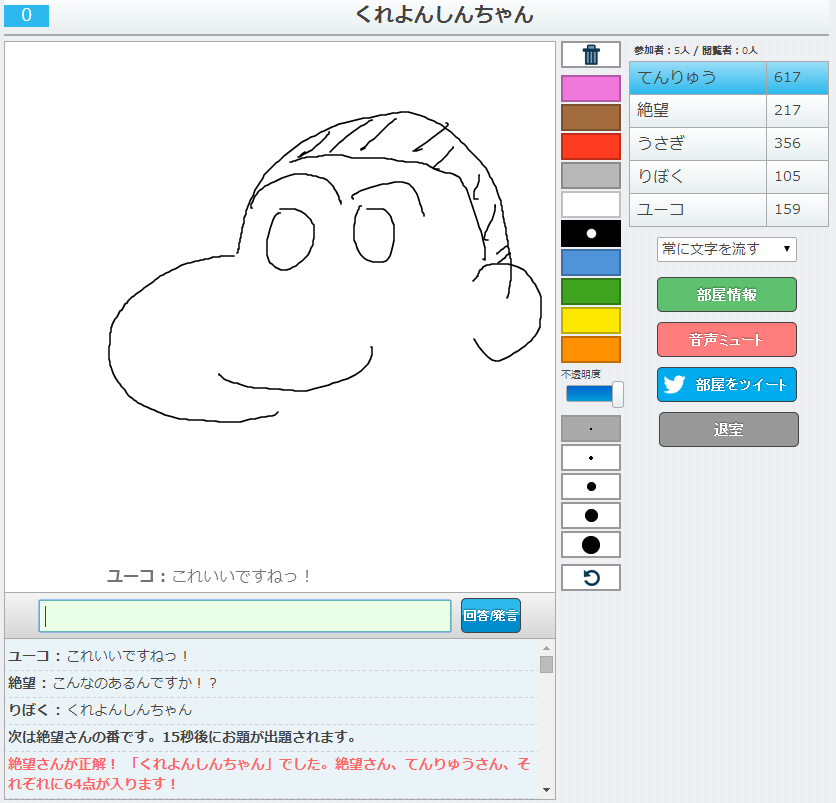Pick the black color swatch
The image size is (836, 803).
coord(591,234)
